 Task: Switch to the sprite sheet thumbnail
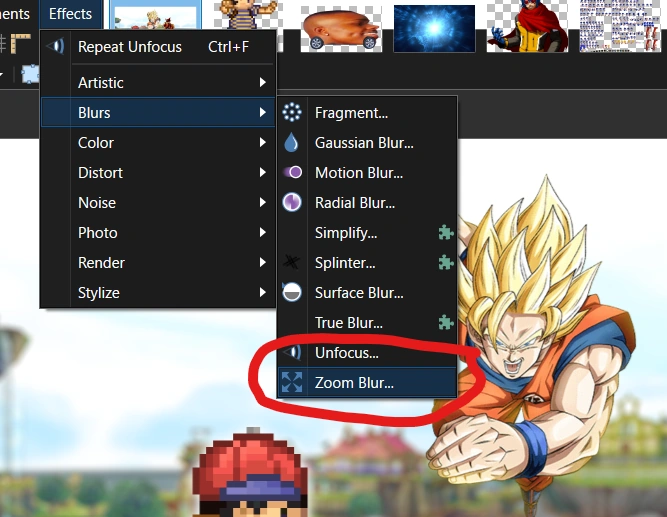[620, 26]
